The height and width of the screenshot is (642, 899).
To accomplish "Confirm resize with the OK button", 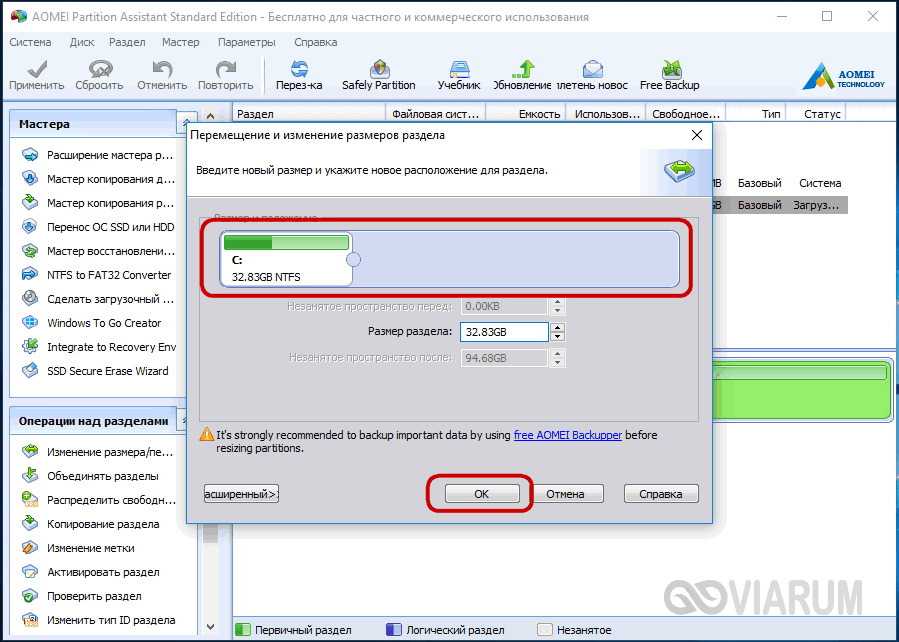I will pos(481,494).
